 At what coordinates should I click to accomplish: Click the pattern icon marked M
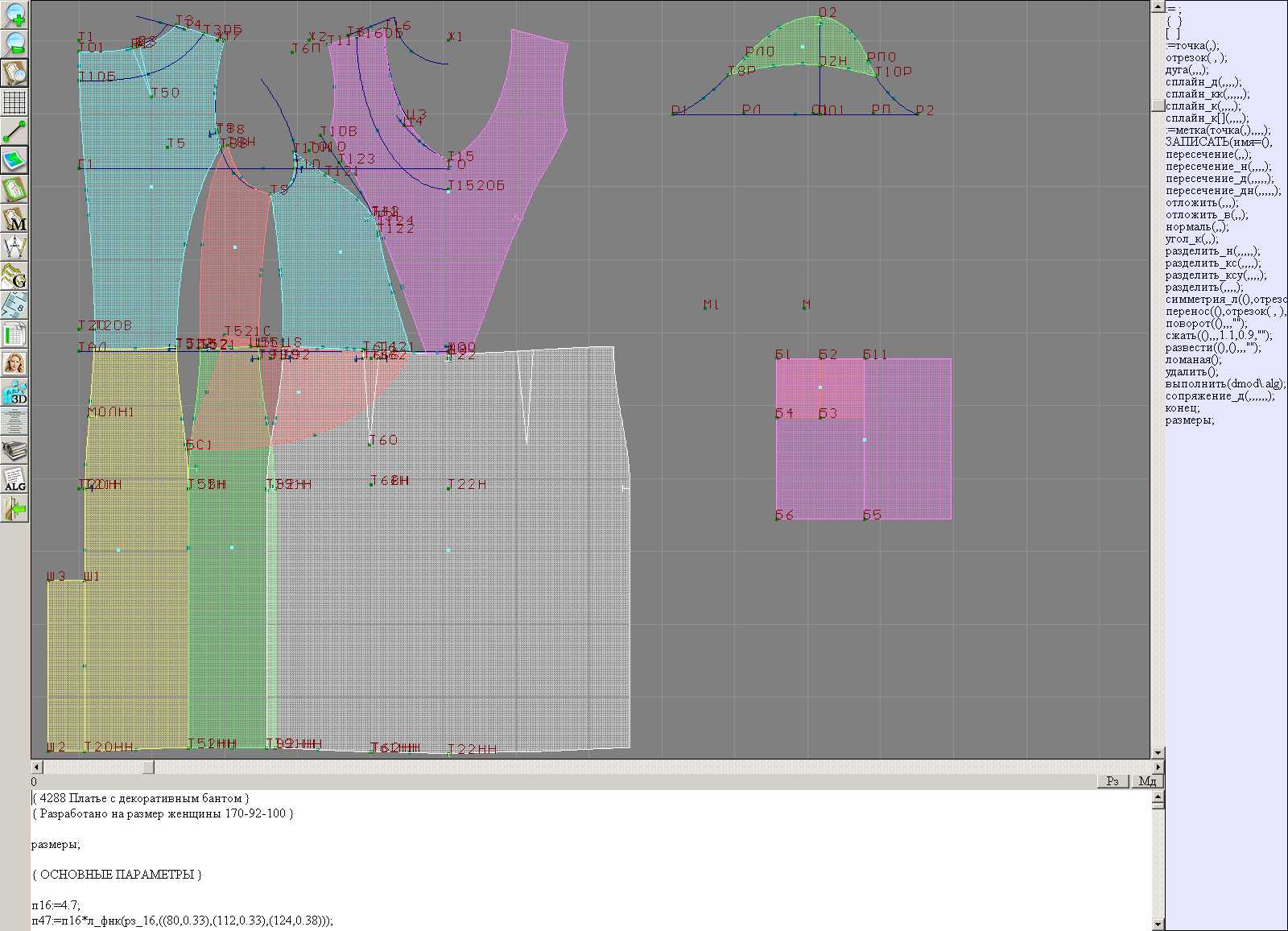[14, 218]
